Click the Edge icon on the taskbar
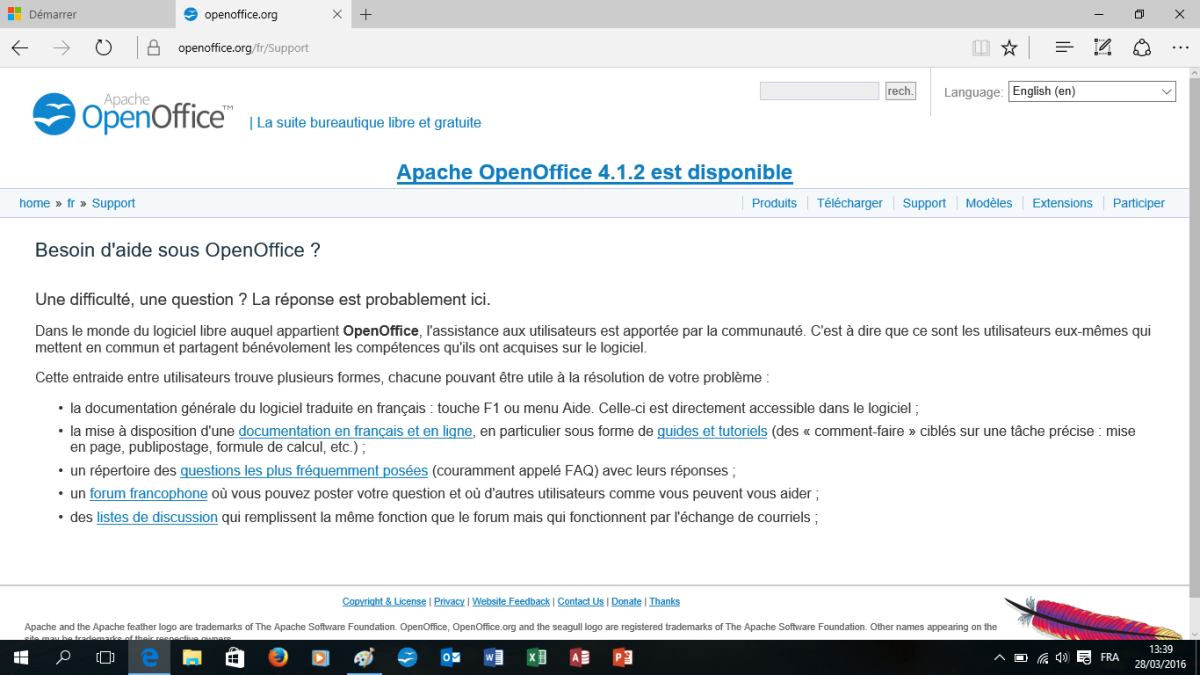The width and height of the screenshot is (1200, 675). click(x=149, y=657)
